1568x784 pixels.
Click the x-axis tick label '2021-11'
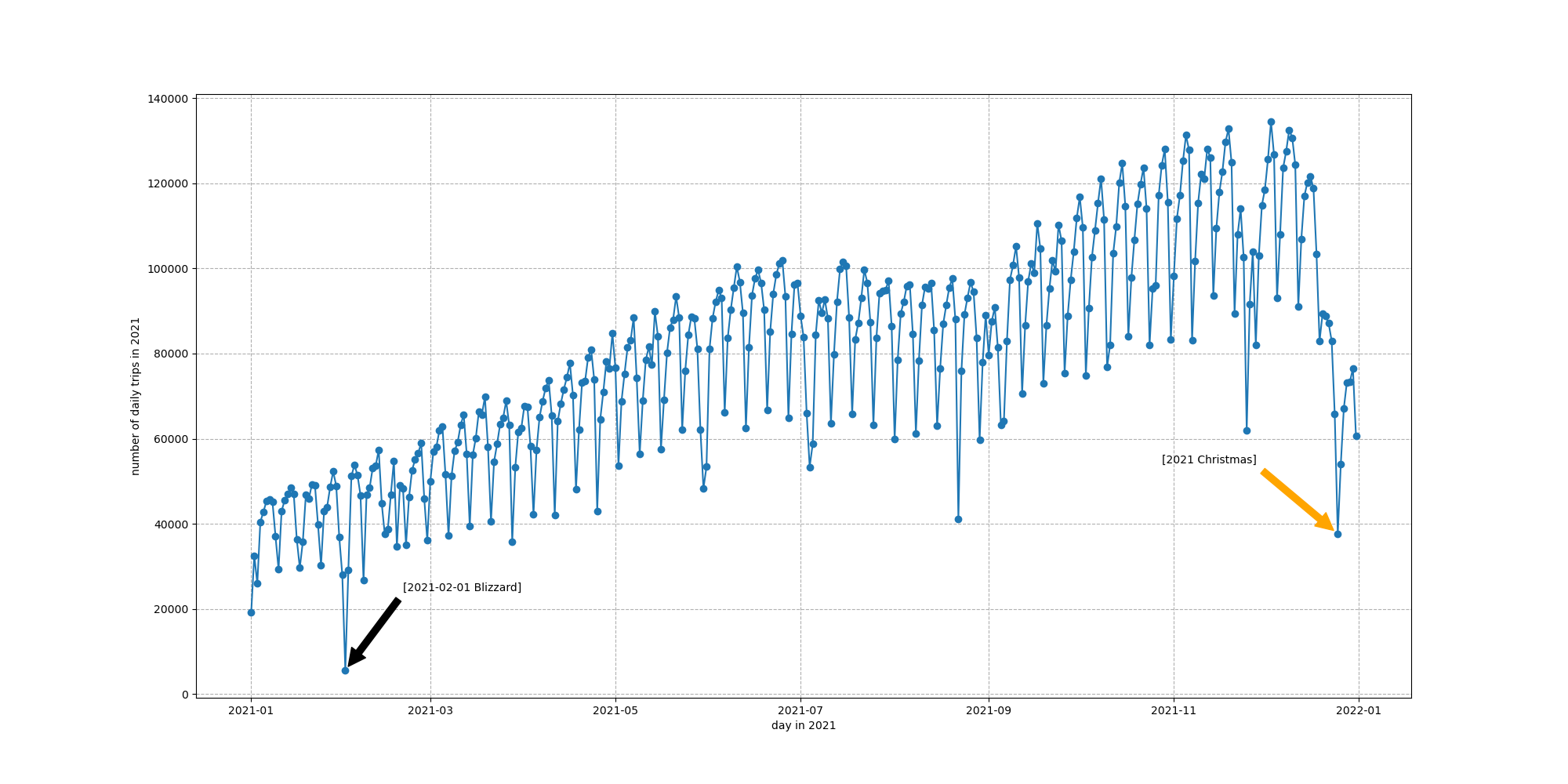point(1174,711)
